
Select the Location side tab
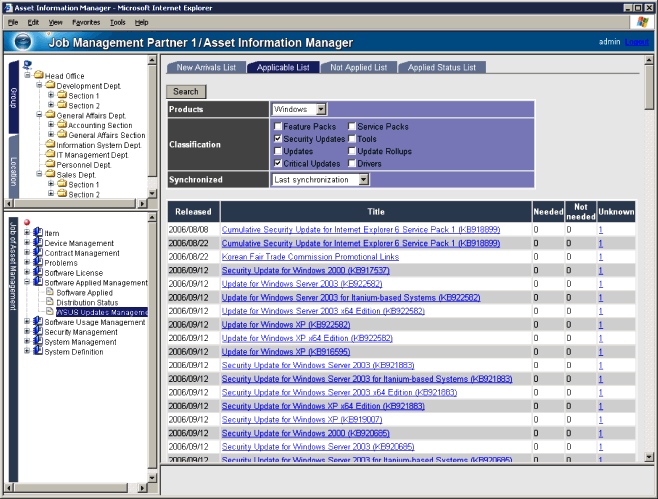click(13, 170)
